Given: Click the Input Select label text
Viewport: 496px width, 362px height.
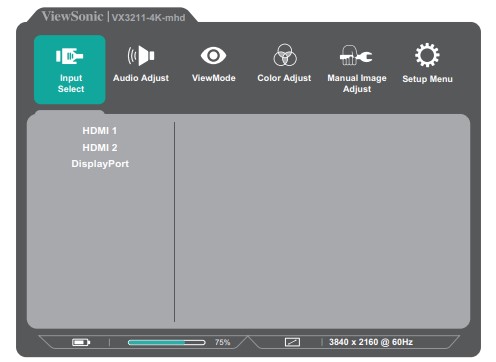Looking at the screenshot, I should click(71, 83).
